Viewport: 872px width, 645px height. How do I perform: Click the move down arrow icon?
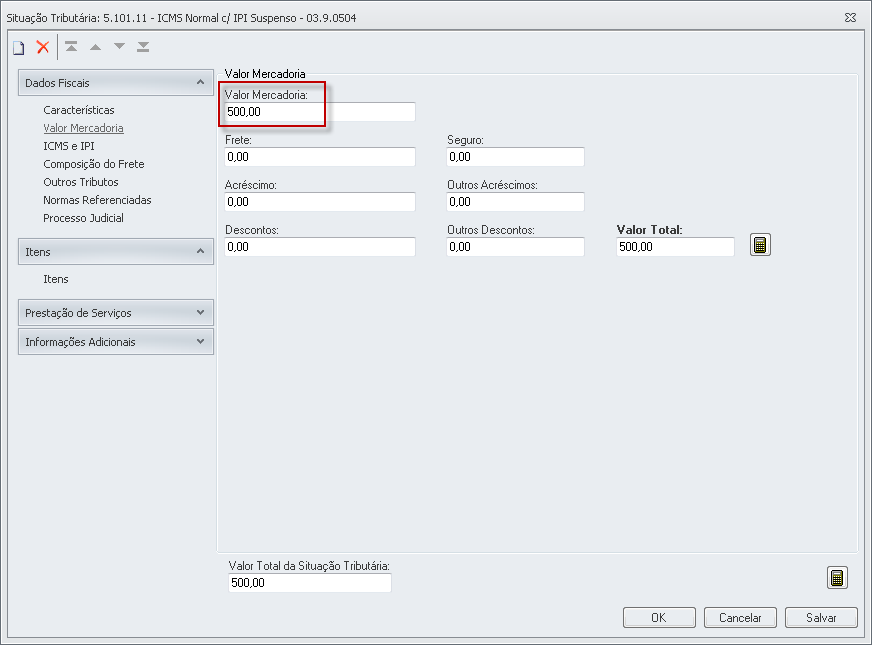pyautogui.click(x=119, y=47)
